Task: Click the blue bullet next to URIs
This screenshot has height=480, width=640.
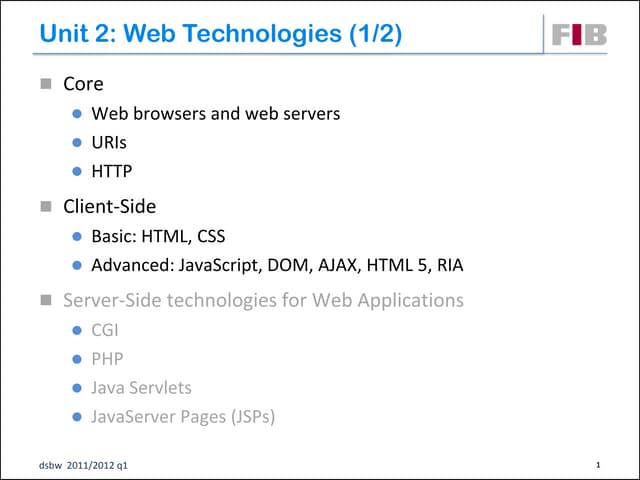Action: coord(77,143)
